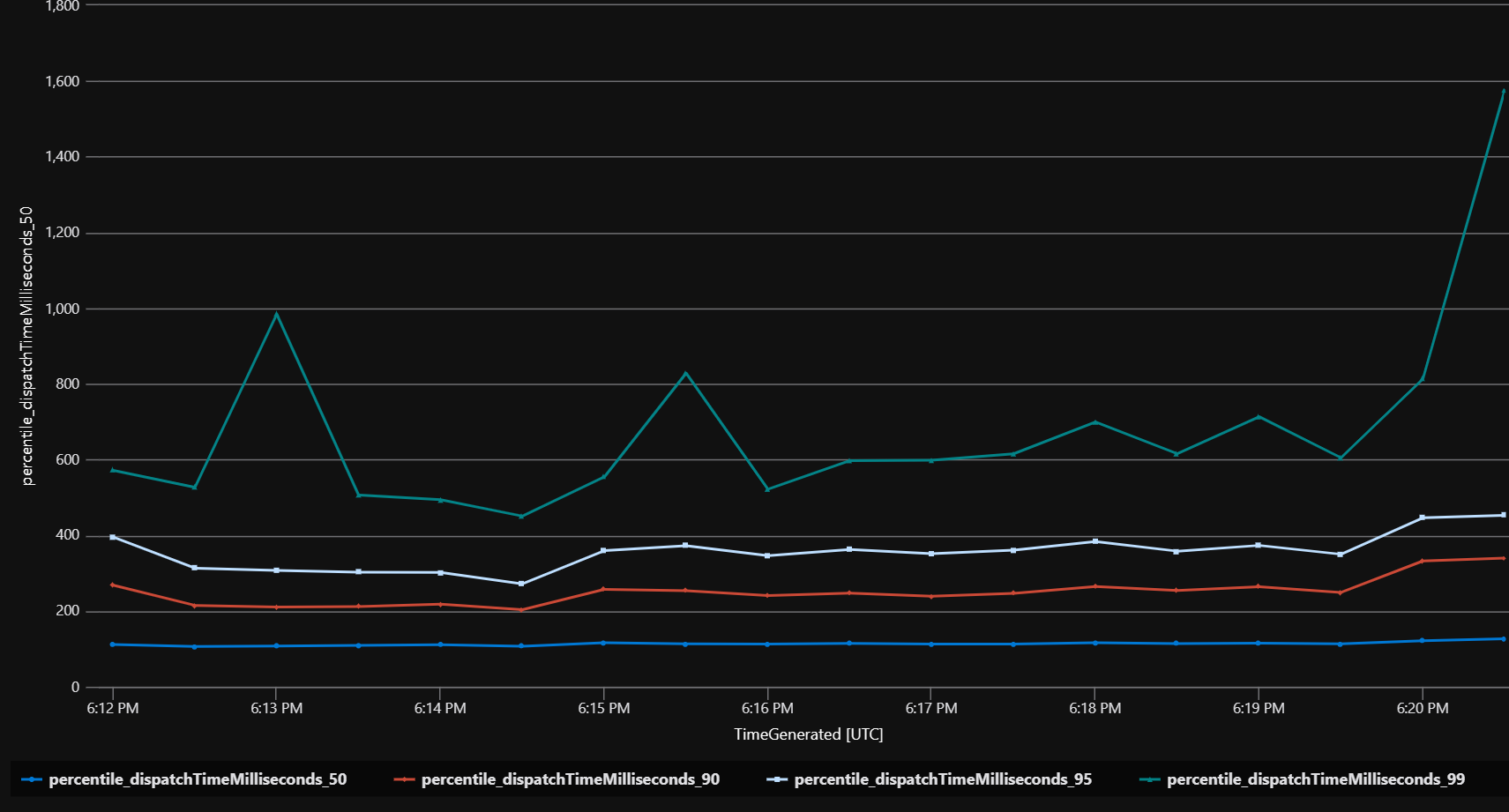The height and width of the screenshot is (812, 1509).
Task: Click the 95th percentile point at 6:20 PM
Action: (1422, 518)
